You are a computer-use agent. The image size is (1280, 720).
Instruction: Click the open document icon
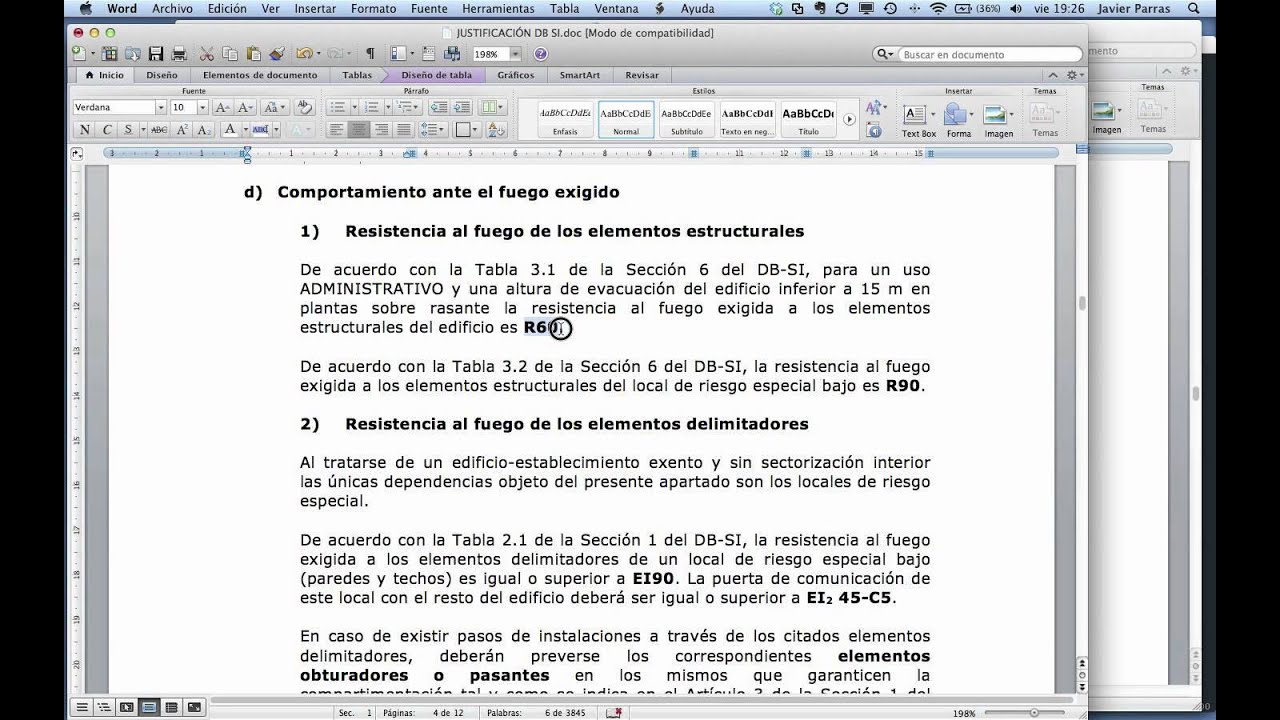(x=132, y=54)
